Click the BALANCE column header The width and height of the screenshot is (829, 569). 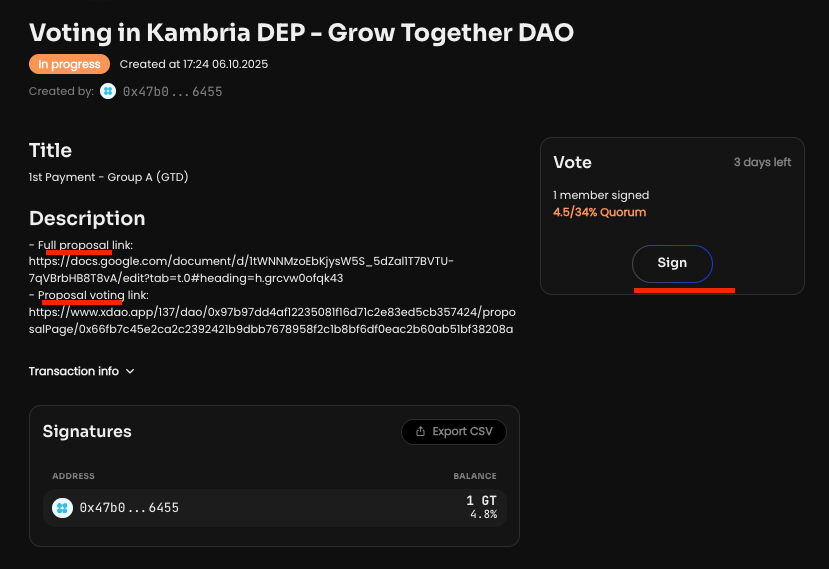coord(474,476)
